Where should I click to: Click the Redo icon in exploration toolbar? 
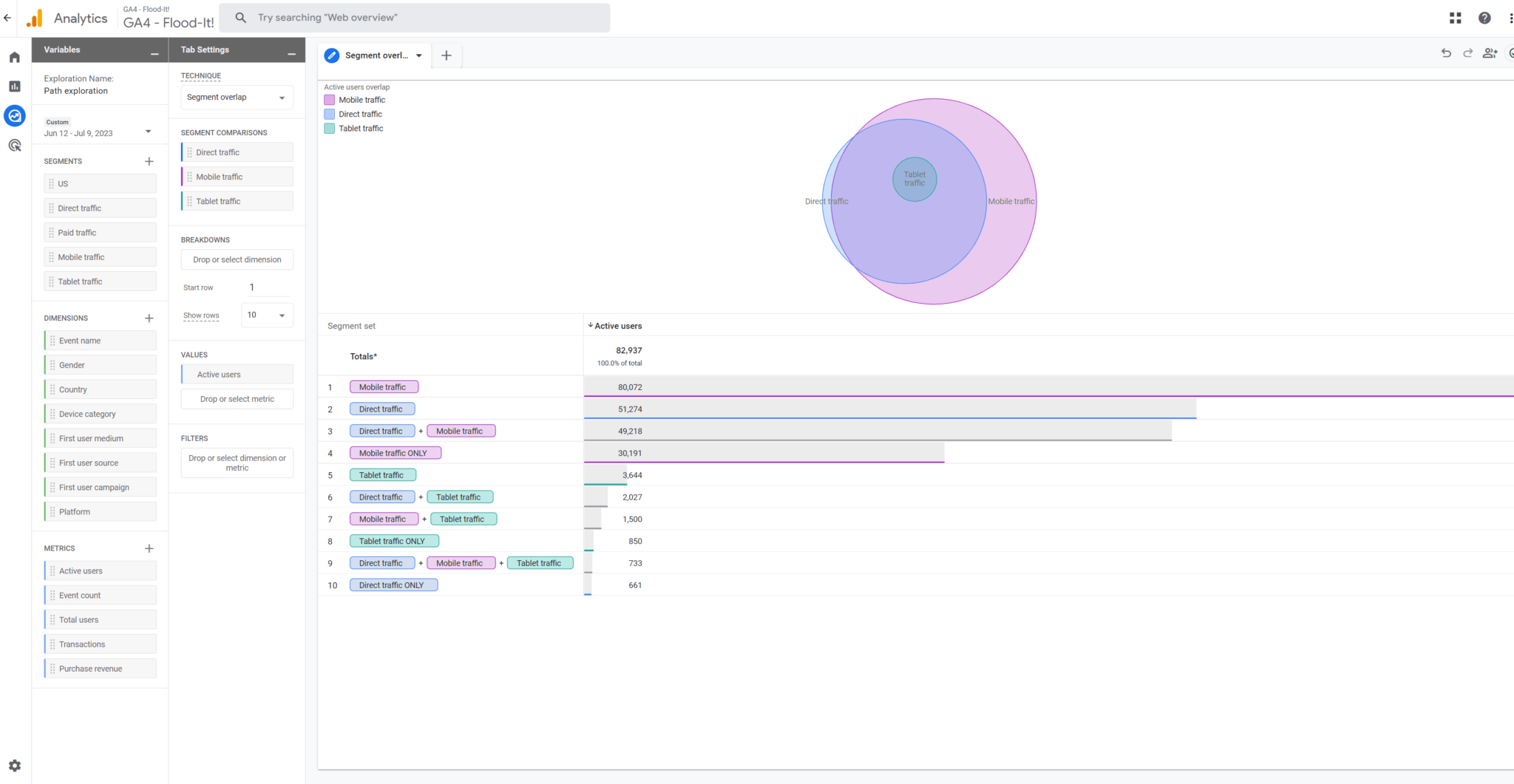tap(1468, 52)
